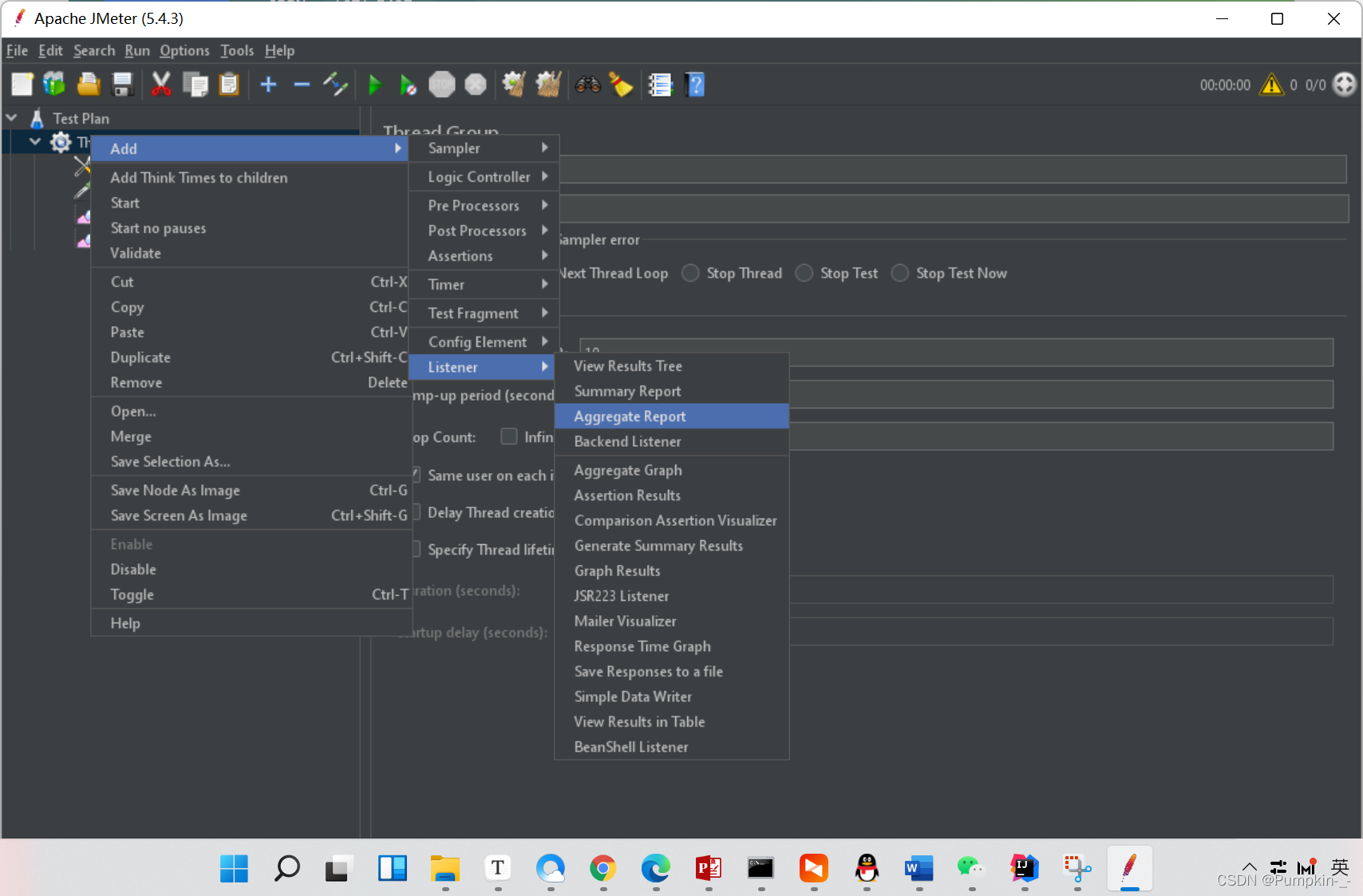Click the remote engines status icon

click(1345, 85)
